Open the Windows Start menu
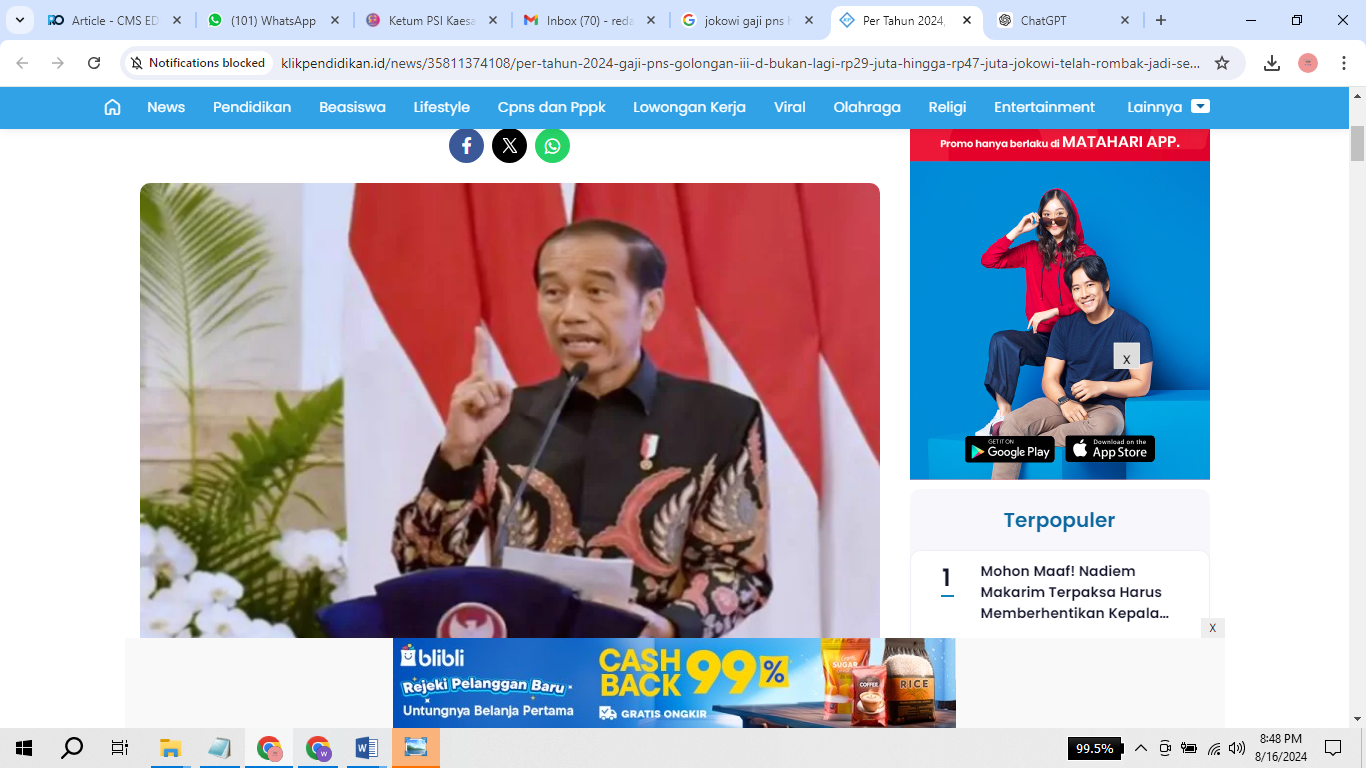 (24, 748)
